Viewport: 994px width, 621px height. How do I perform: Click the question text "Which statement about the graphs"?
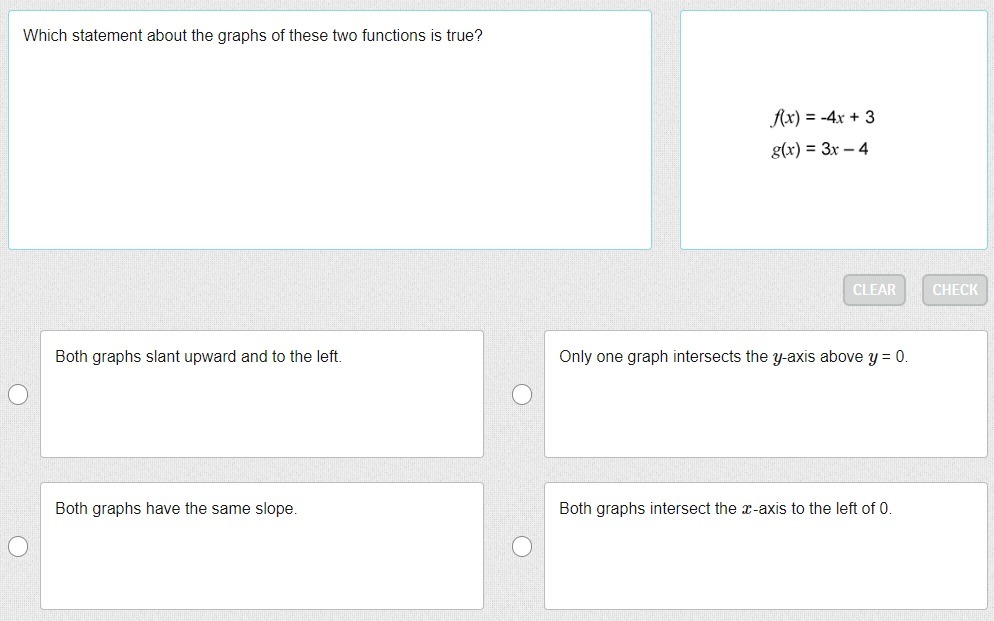(252, 36)
